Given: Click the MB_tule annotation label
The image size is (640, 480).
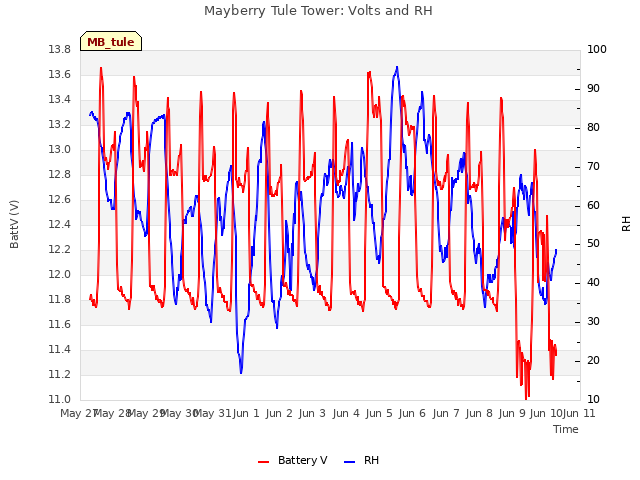Looking at the screenshot, I should [x=111, y=42].
